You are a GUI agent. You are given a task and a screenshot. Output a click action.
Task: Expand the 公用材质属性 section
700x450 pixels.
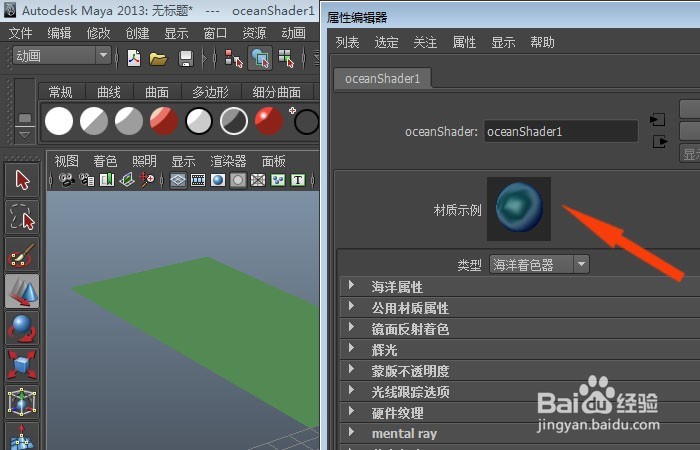(x=351, y=306)
